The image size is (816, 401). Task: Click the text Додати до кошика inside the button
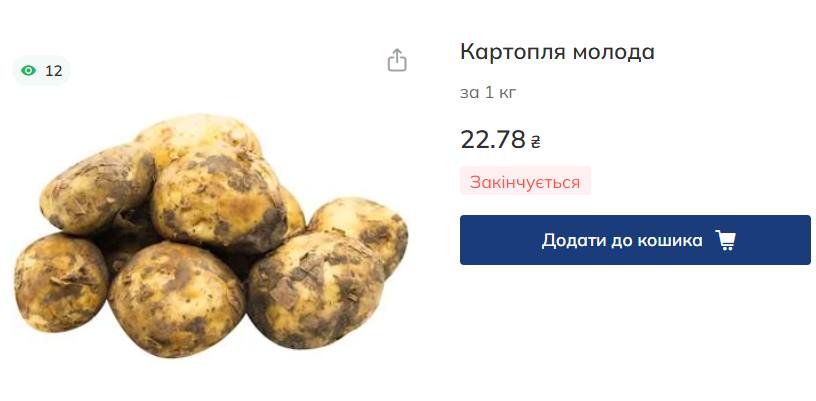[622, 240]
